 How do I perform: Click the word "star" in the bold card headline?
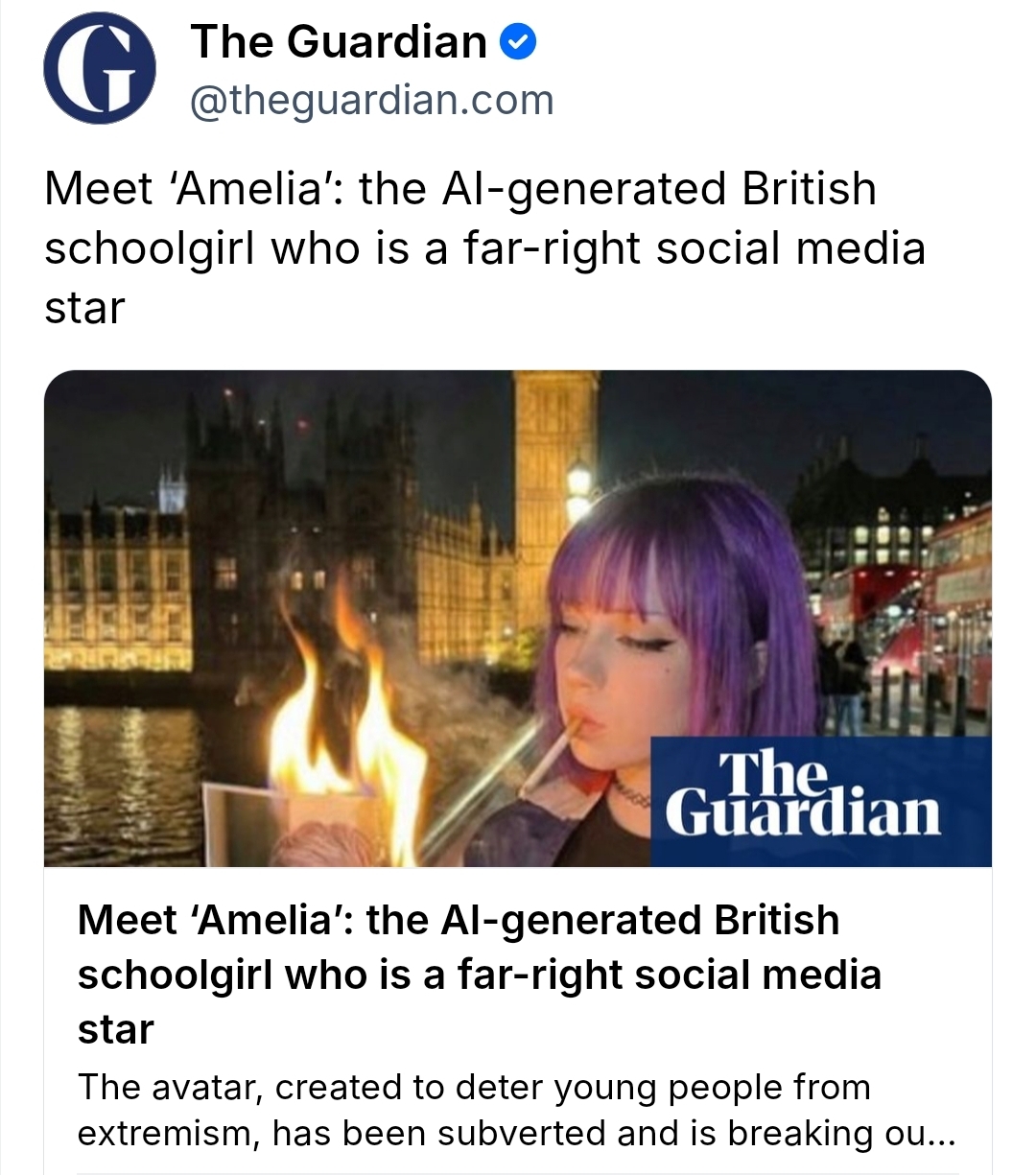coord(115,1029)
